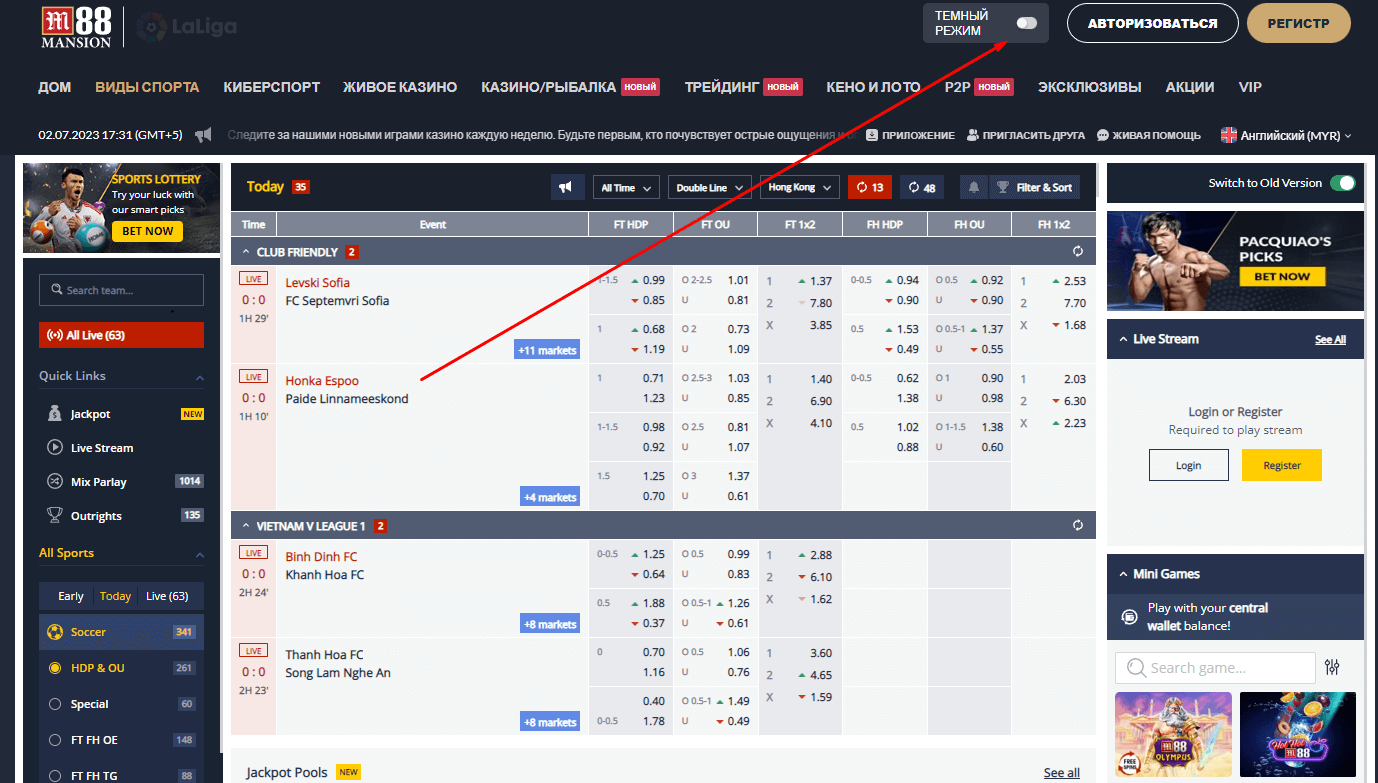Select the Soccer sport entry
Viewport: 1378px width, 783px height.
(x=121, y=632)
